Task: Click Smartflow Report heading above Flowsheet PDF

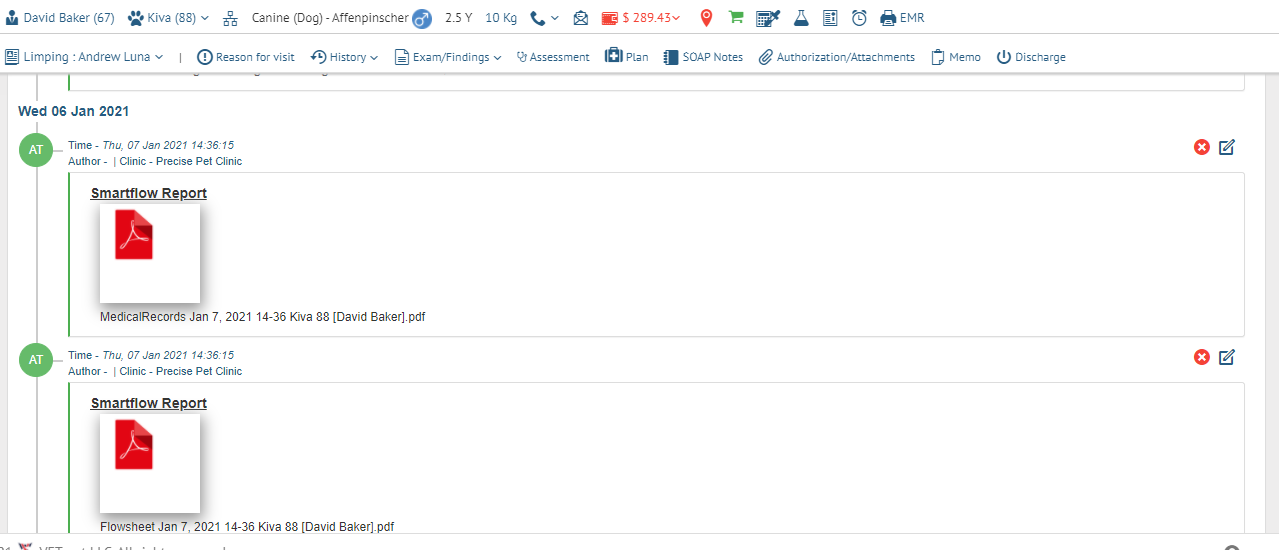Action: 149,403
